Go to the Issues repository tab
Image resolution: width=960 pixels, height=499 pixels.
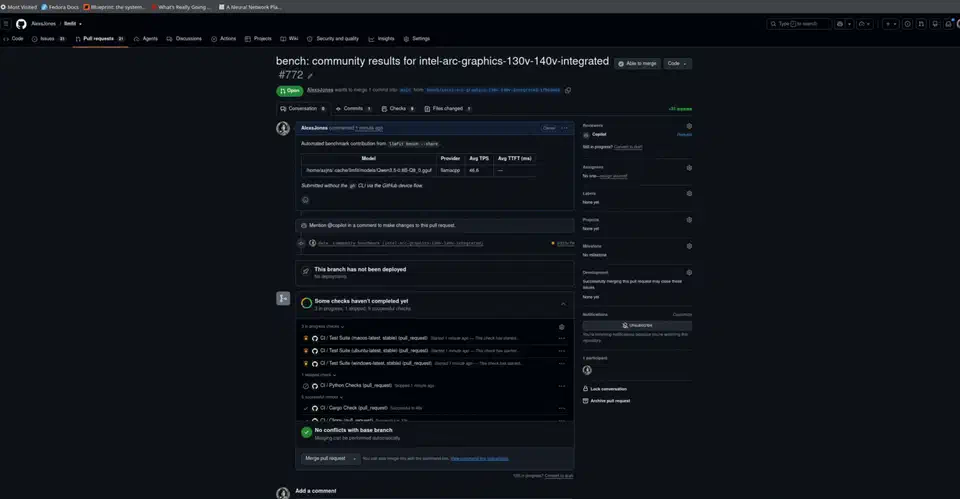48,39
